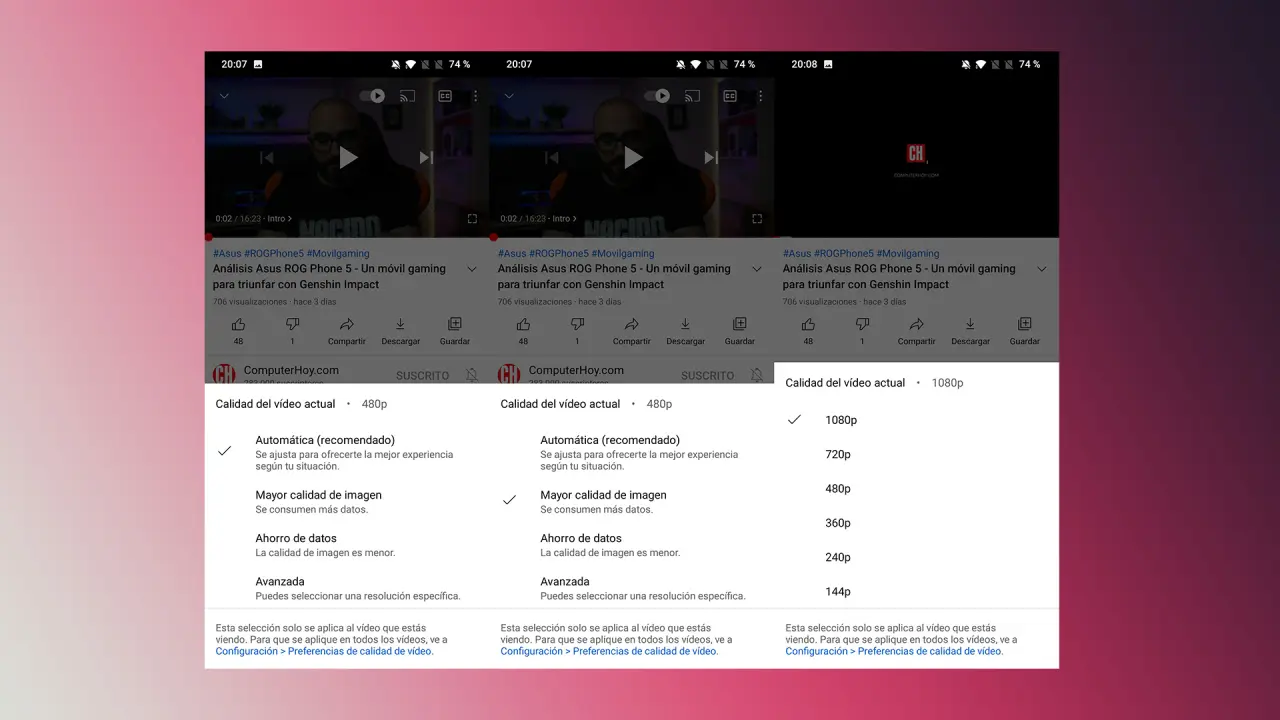The height and width of the screenshot is (720, 1280).
Task: Open the Configuración preferences link in the rightmost screen
Action: click(x=893, y=651)
